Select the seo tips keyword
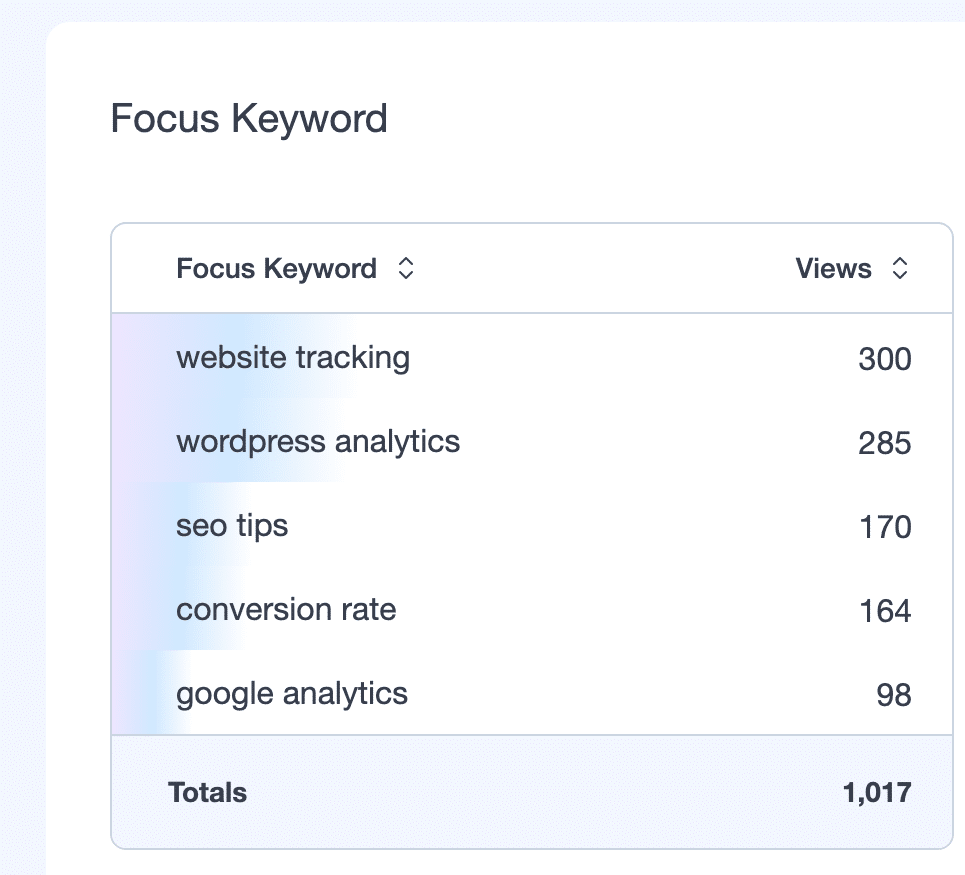The height and width of the screenshot is (875, 965). pyautogui.click(x=232, y=526)
